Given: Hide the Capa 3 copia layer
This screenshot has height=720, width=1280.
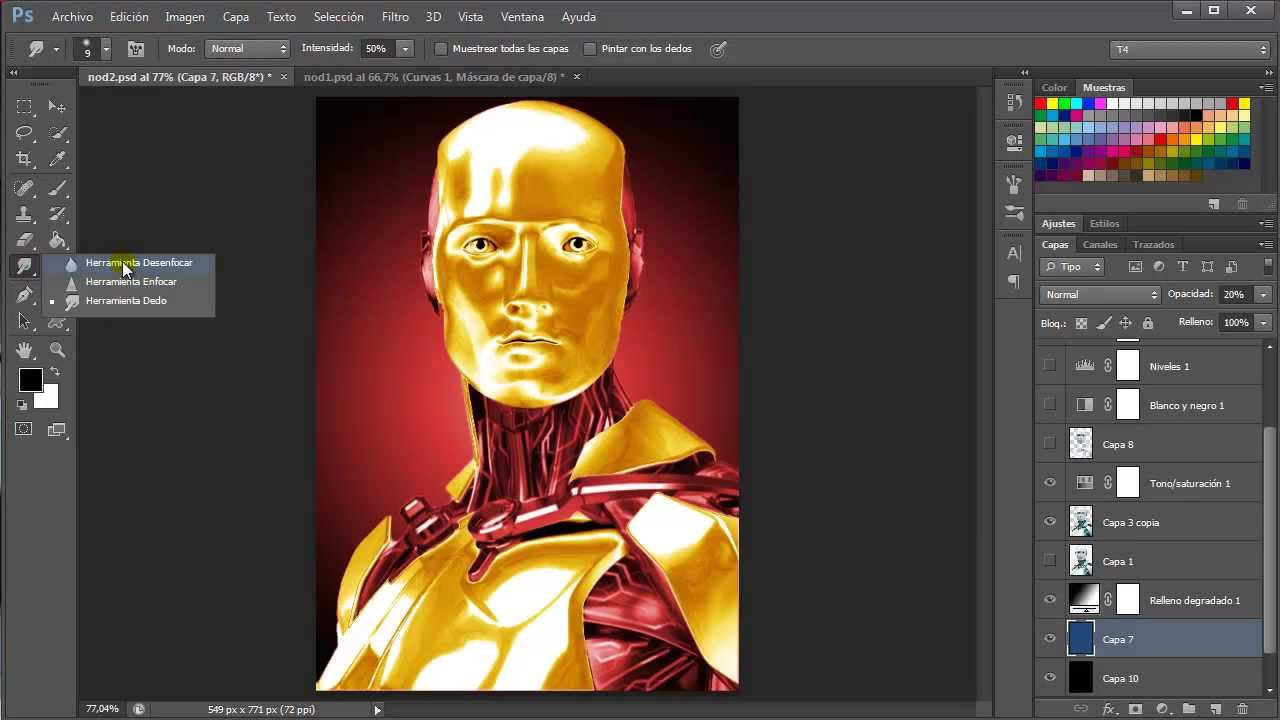Looking at the screenshot, I should [x=1049, y=522].
